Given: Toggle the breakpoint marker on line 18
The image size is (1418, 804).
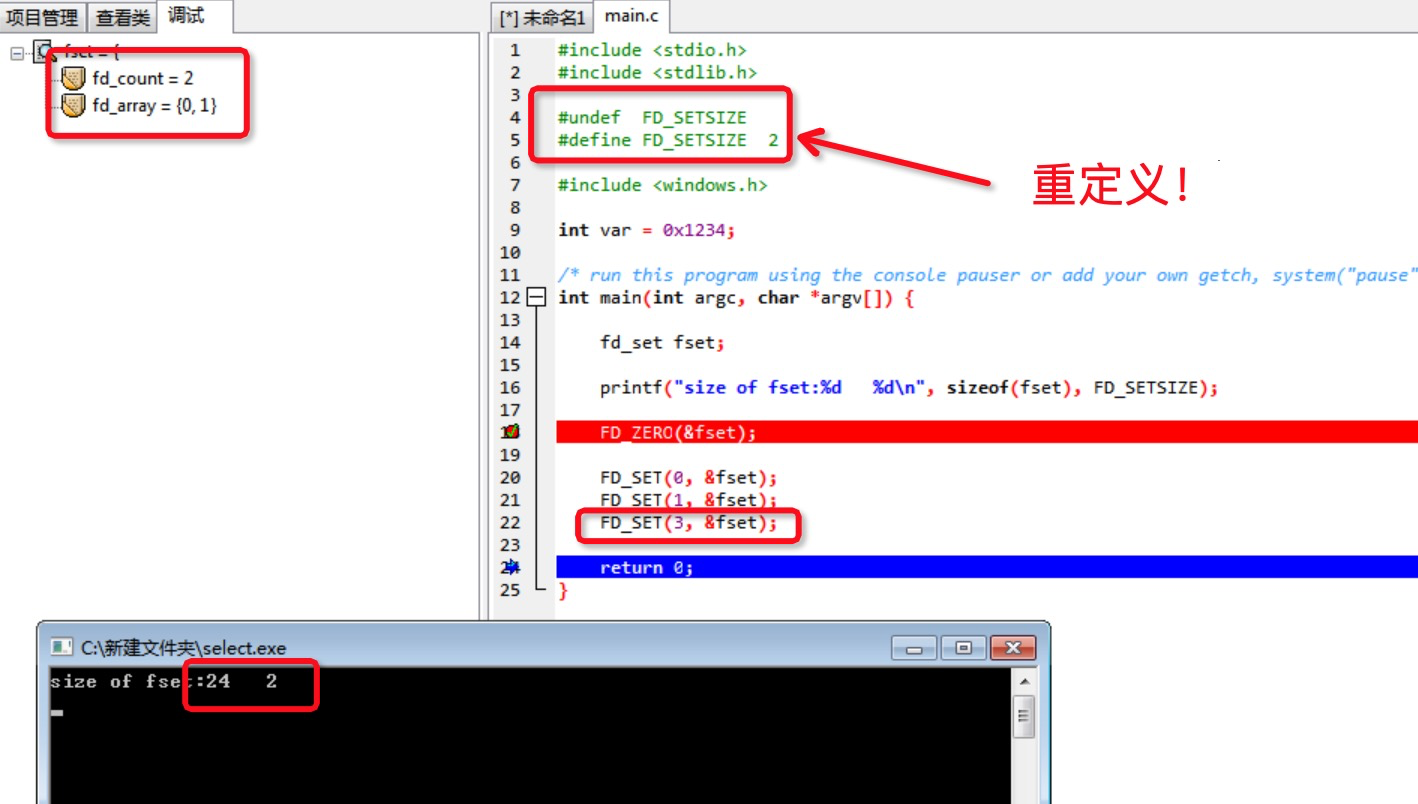Looking at the screenshot, I should point(512,432).
